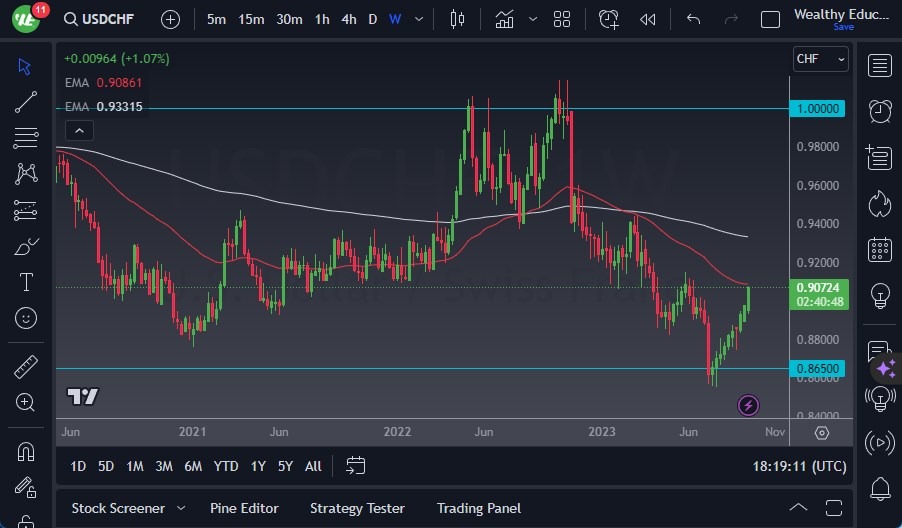Switch to 30m timeframe
The width and height of the screenshot is (902, 528).
[289, 20]
